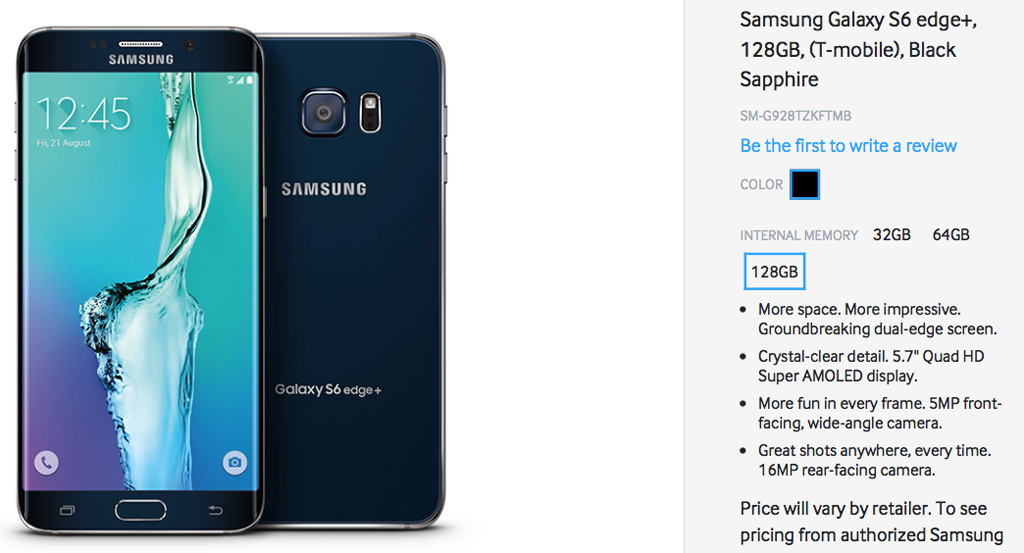Click the rear camera lens on phone back

(x=323, y=113)
